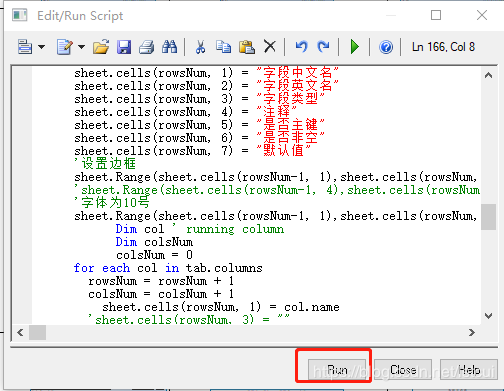This screenshot has height=391, width=504.
Task: Click the line 'rowsNum = rowsNum + 1'
Action: pyautogui.click(x=161, y=281)
